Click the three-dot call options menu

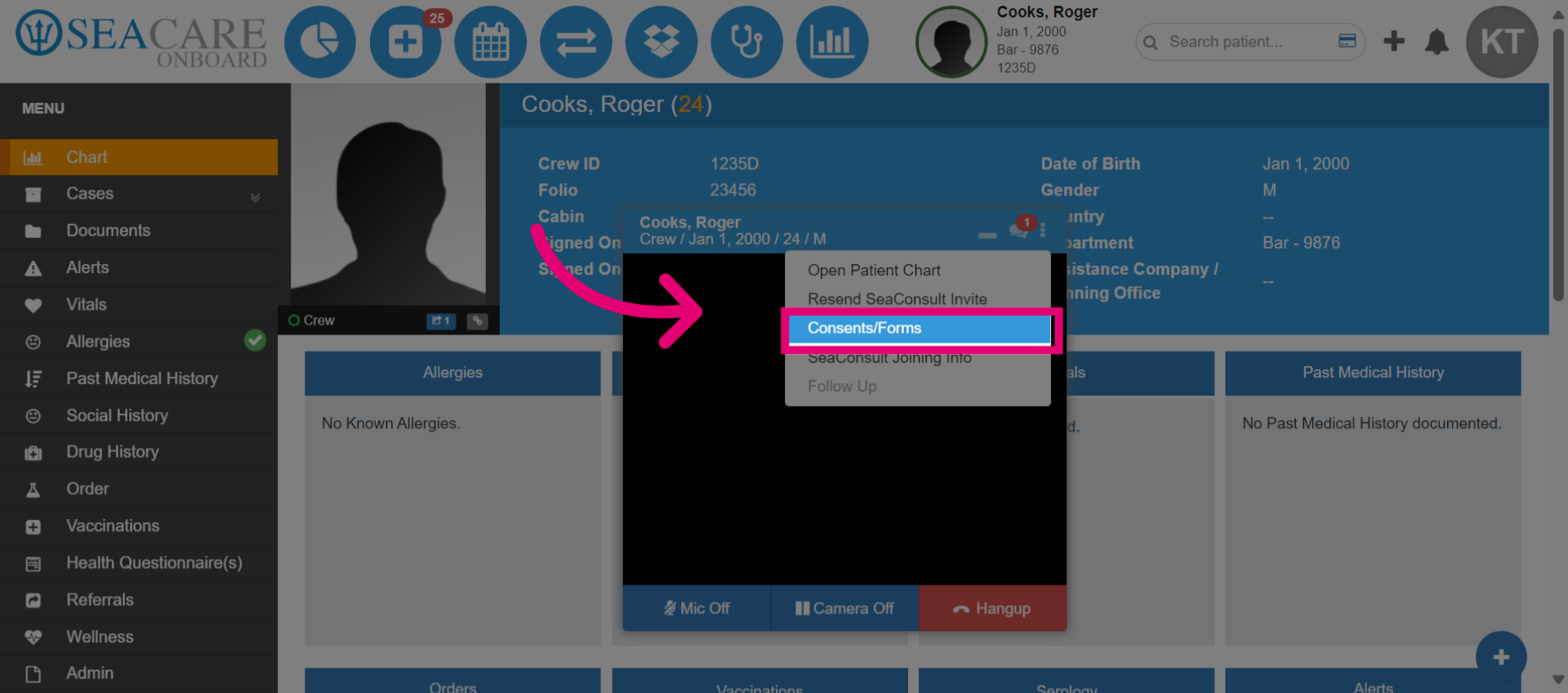1043,230
